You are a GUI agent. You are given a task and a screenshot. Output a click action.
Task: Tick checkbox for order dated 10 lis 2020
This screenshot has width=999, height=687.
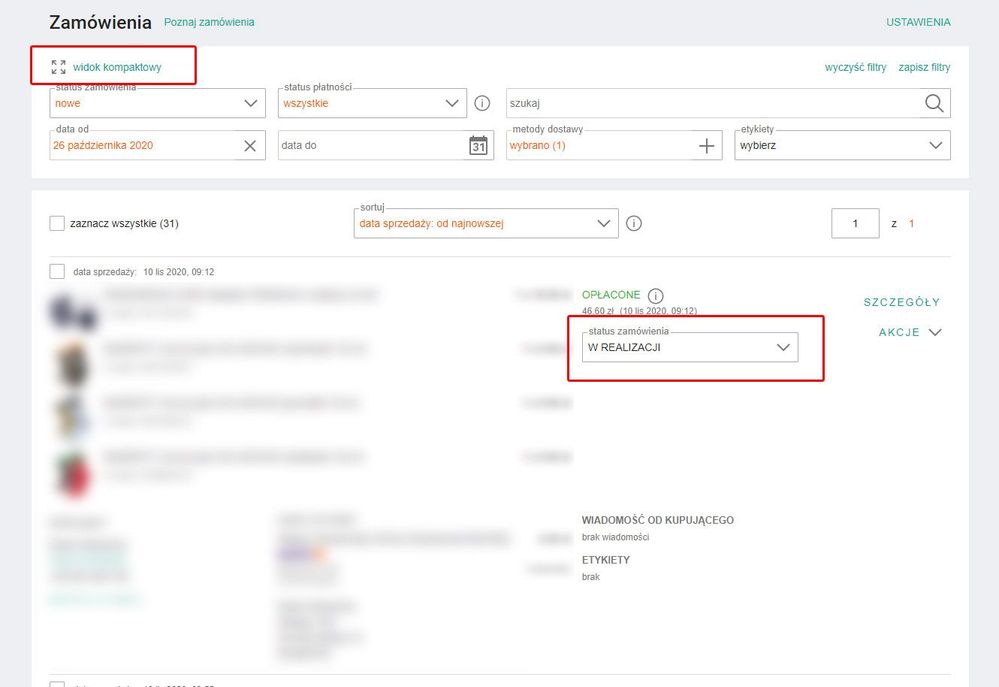pos(57,271)
